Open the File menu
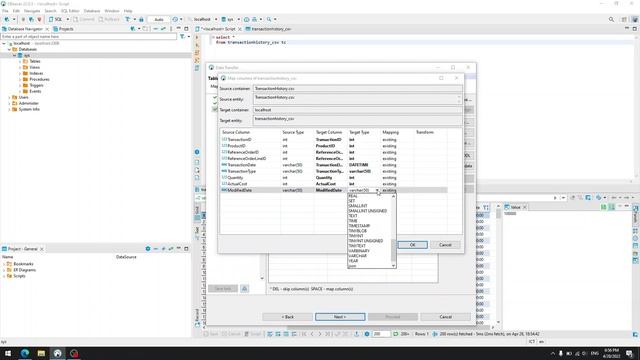 pyautogui.click(x=5, y=11)
